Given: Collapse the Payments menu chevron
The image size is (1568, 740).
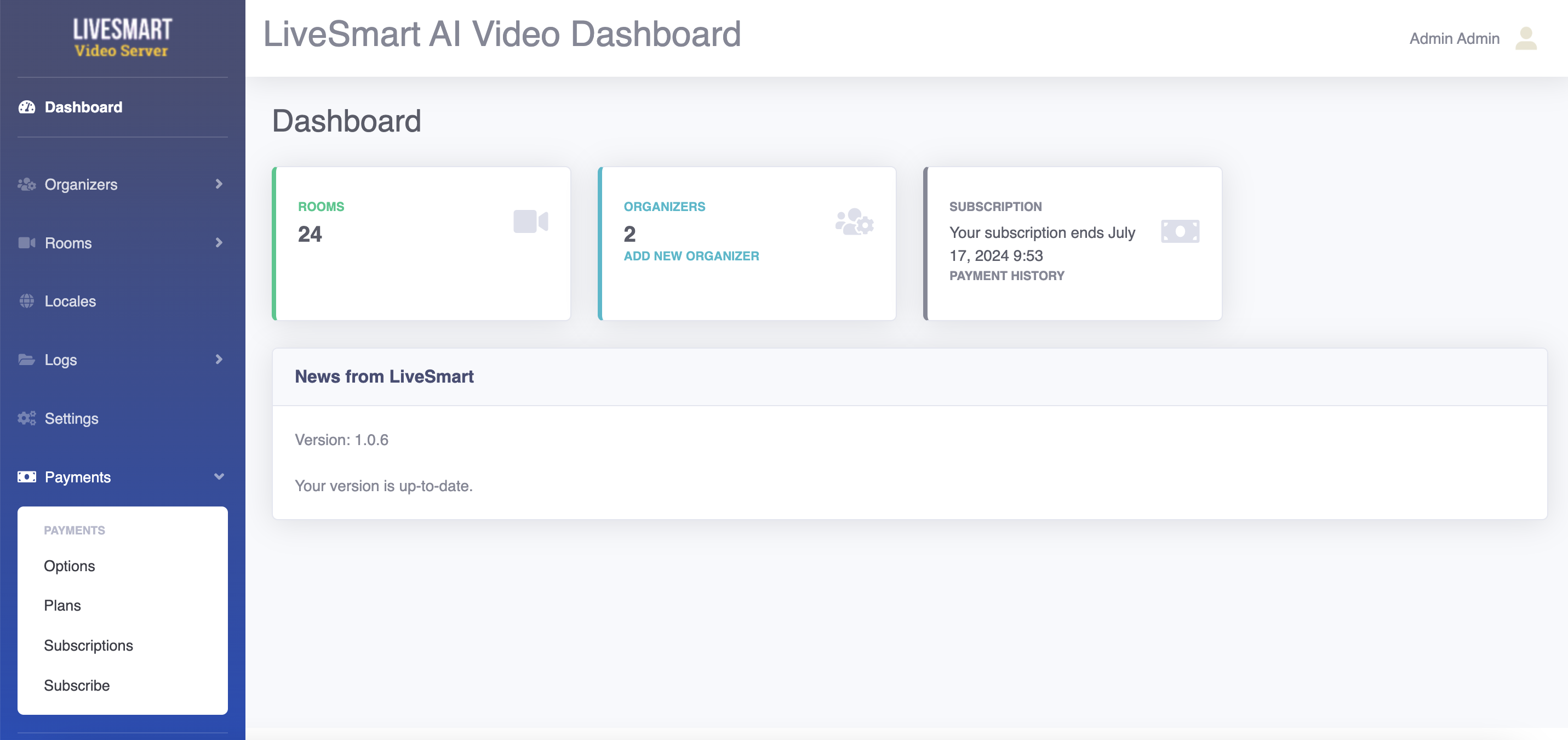Looking at the screenshot, I should (x=219, y=477).
